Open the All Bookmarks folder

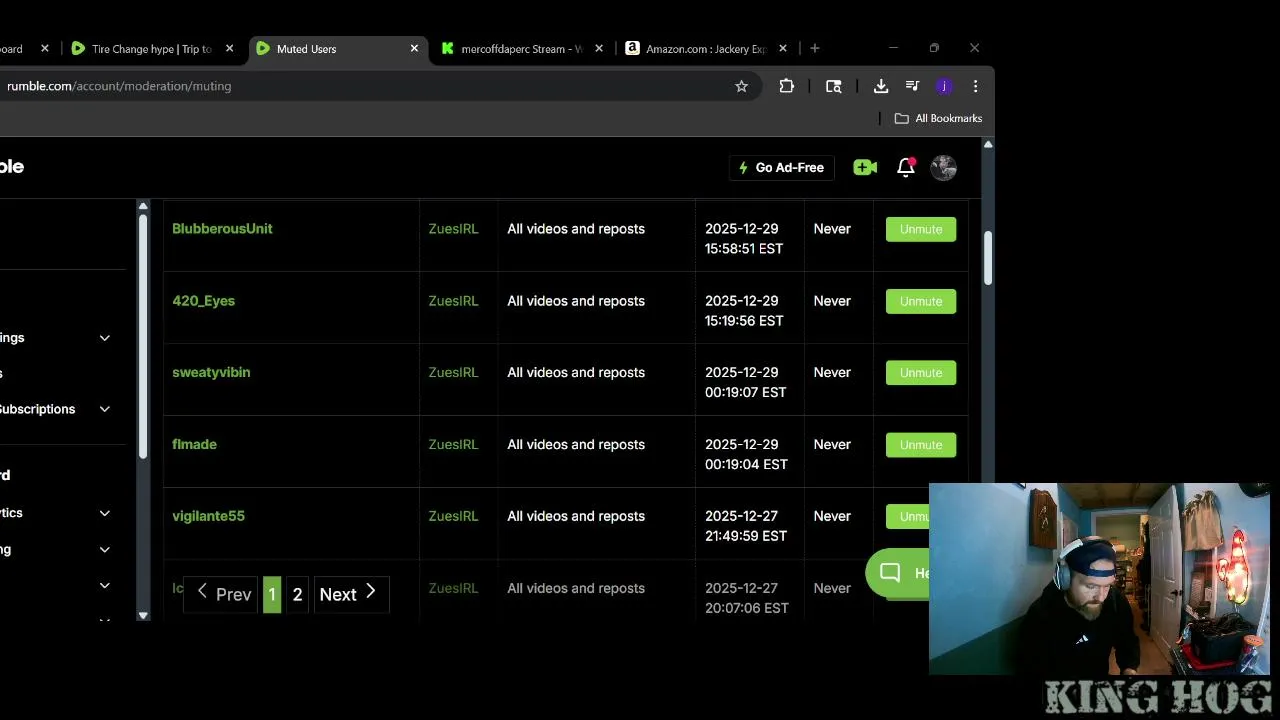[938, 118]
